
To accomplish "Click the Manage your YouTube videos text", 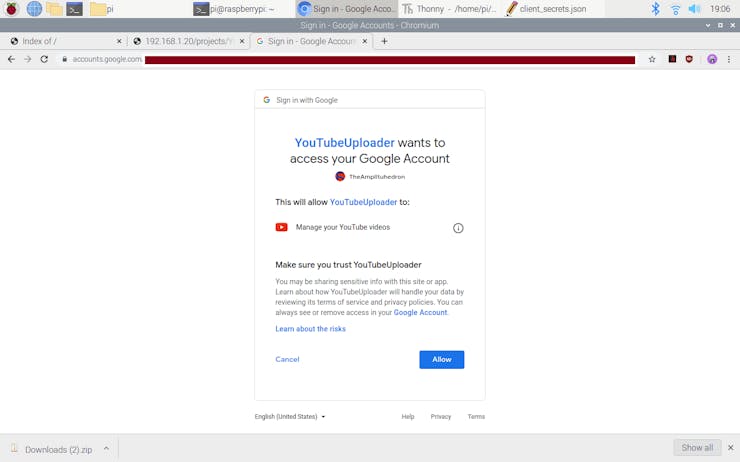I will (343, 227).
